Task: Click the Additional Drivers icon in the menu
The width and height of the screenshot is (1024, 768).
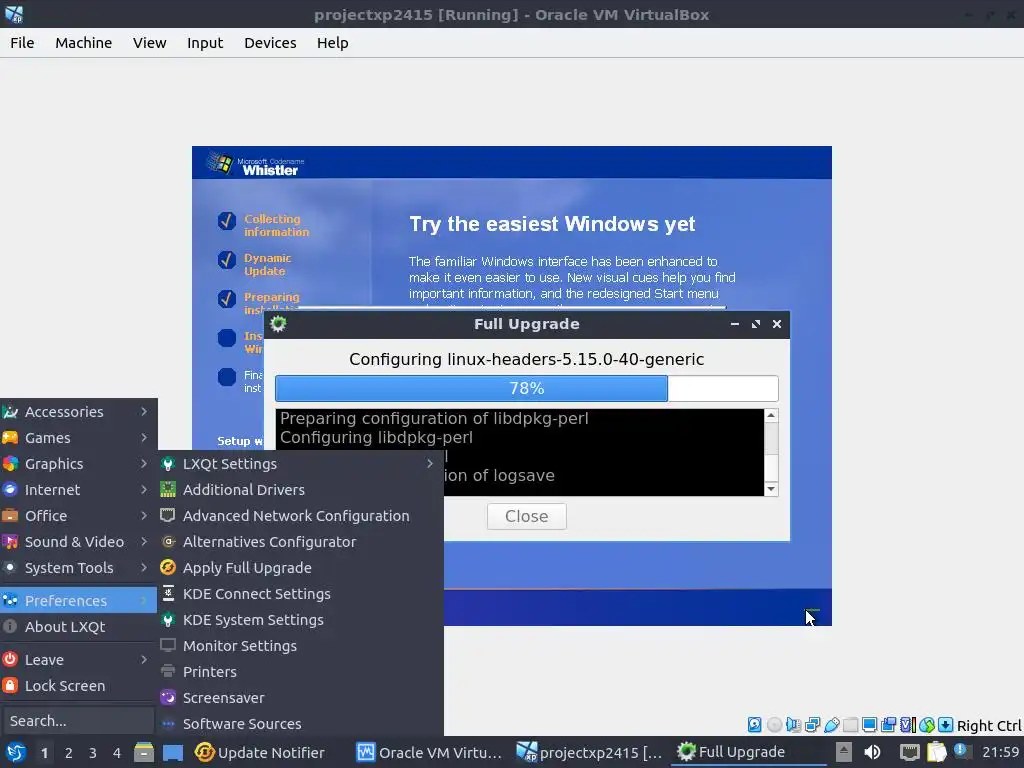Action: (168, 489)
